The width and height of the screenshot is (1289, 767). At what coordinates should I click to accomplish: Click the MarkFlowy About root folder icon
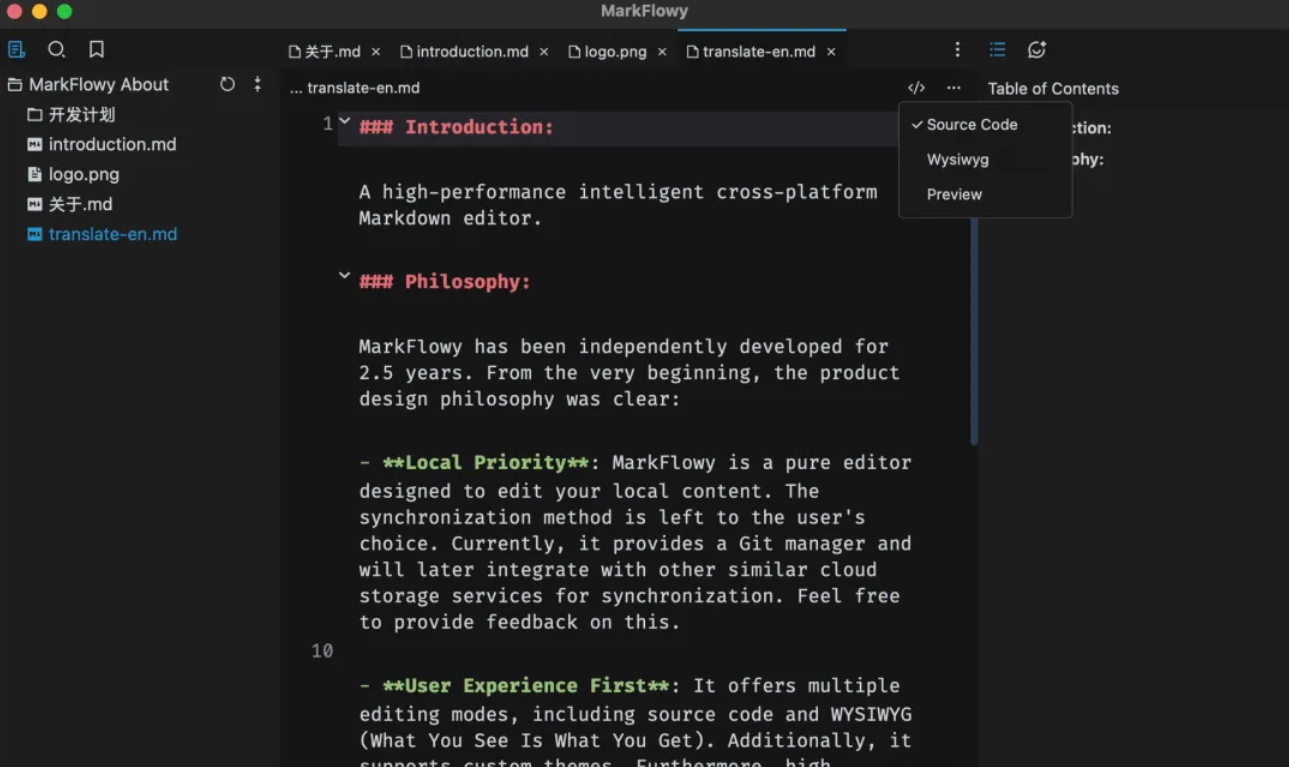(x=14, y=85)
